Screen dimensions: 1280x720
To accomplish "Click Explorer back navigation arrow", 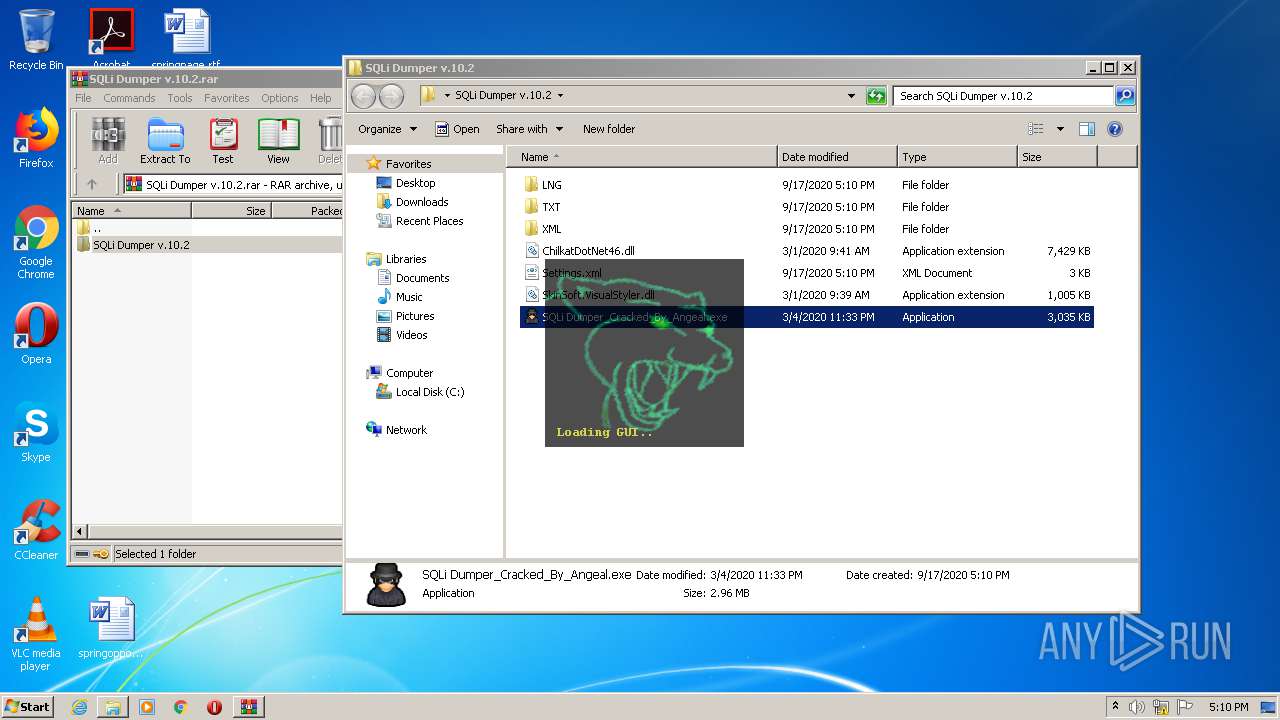I will [x=363, y=96].
